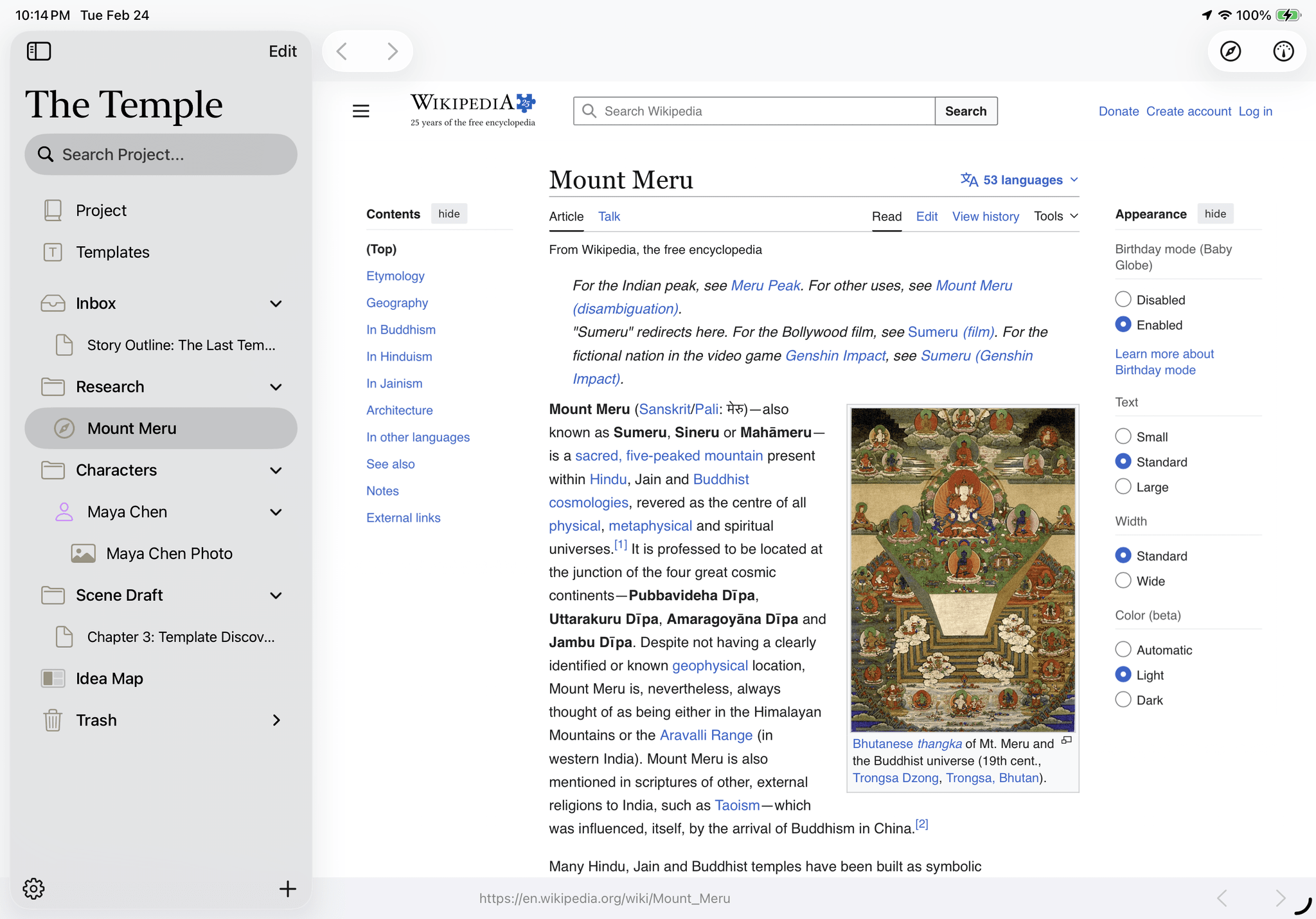Click the Trash can icon
The width and height of the screenshot is (1316, 919).
point(53,720)
